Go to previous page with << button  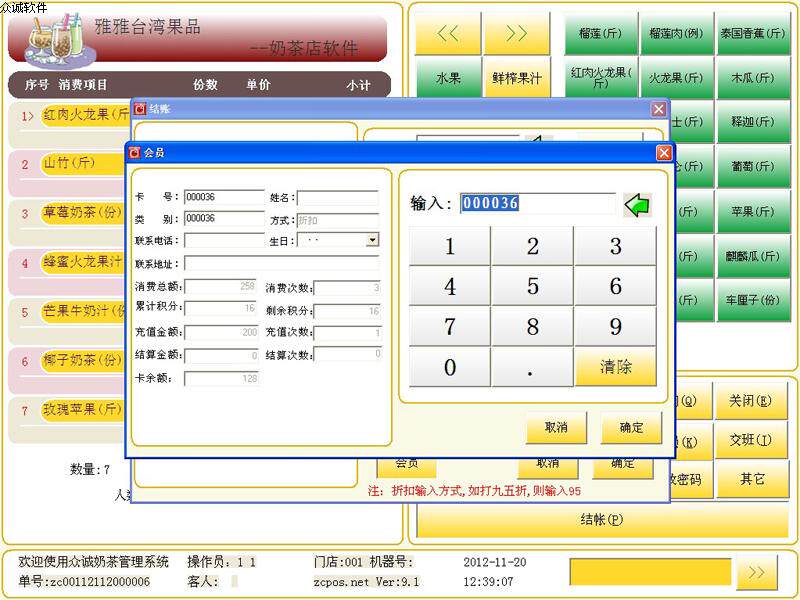coord(448,34)
